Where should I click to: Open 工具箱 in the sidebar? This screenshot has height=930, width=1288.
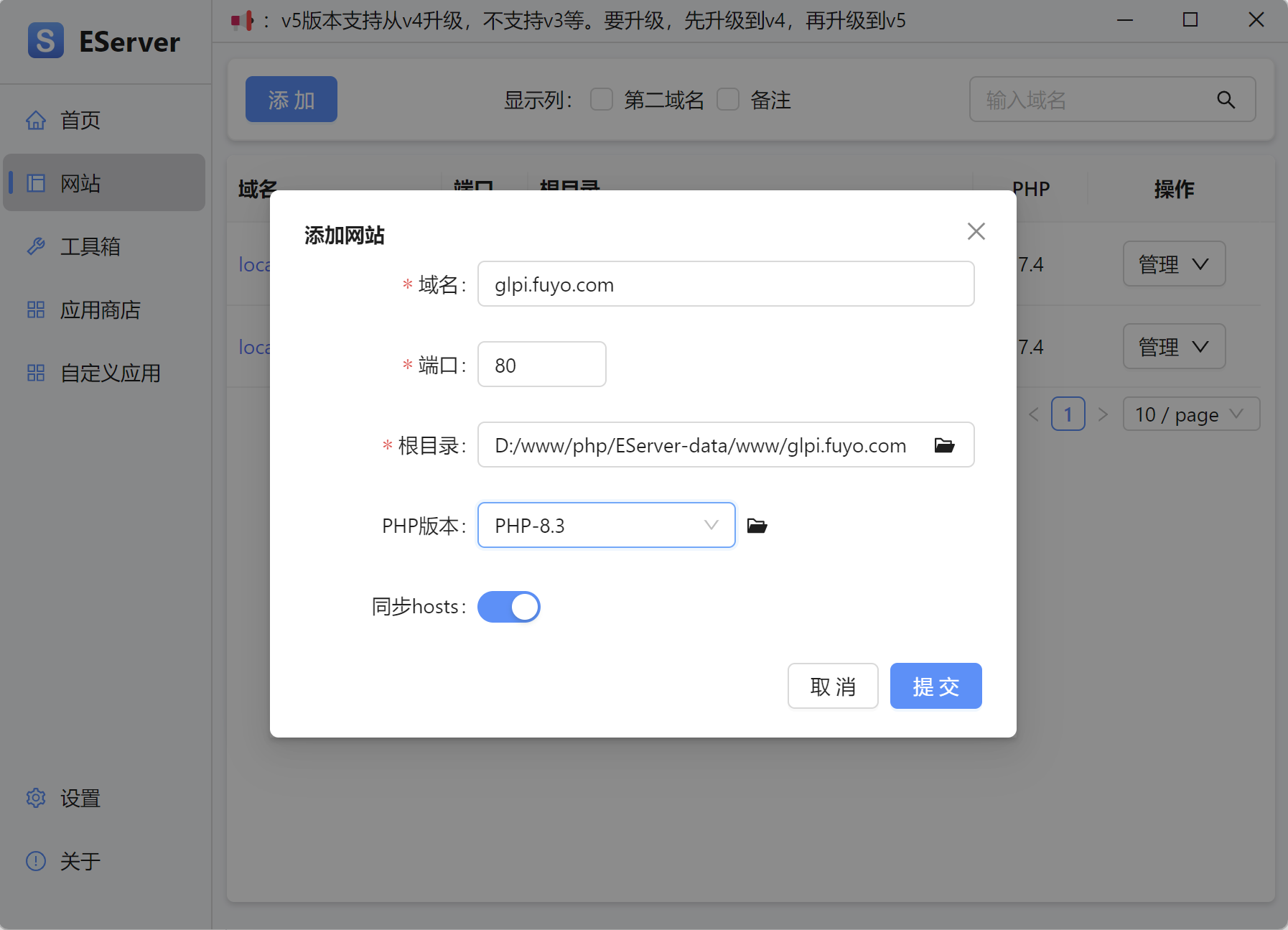(90, 247)
